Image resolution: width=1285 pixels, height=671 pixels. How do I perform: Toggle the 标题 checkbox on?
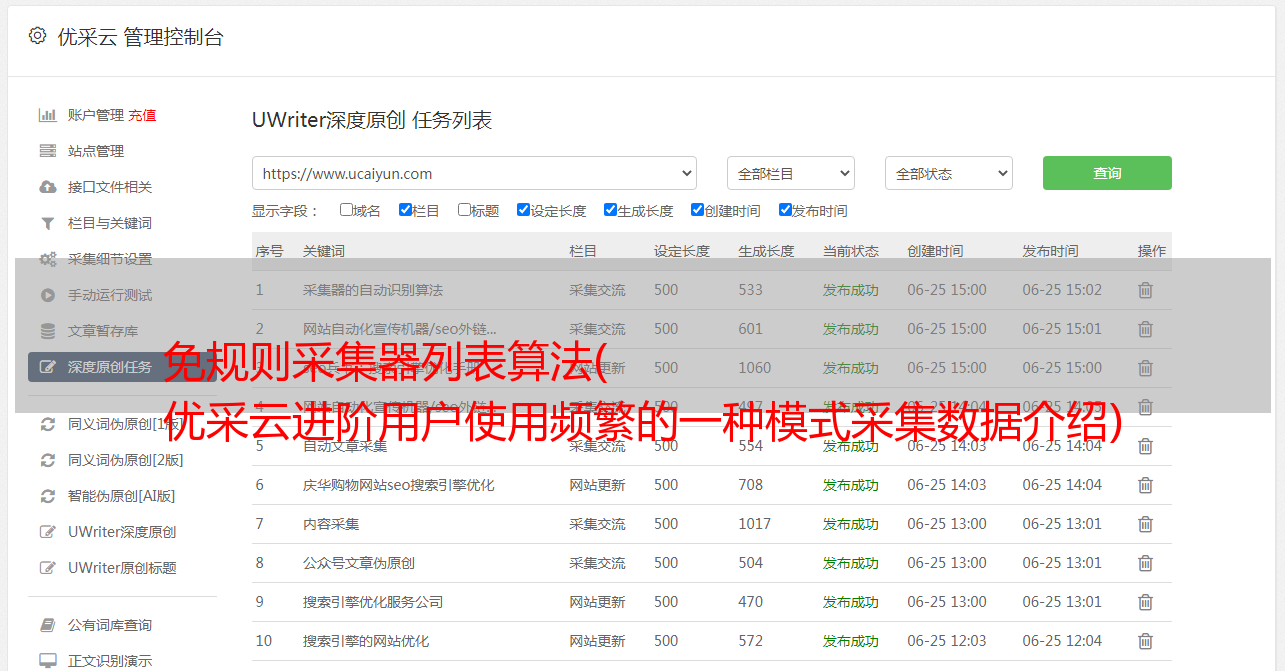(464, 210)
